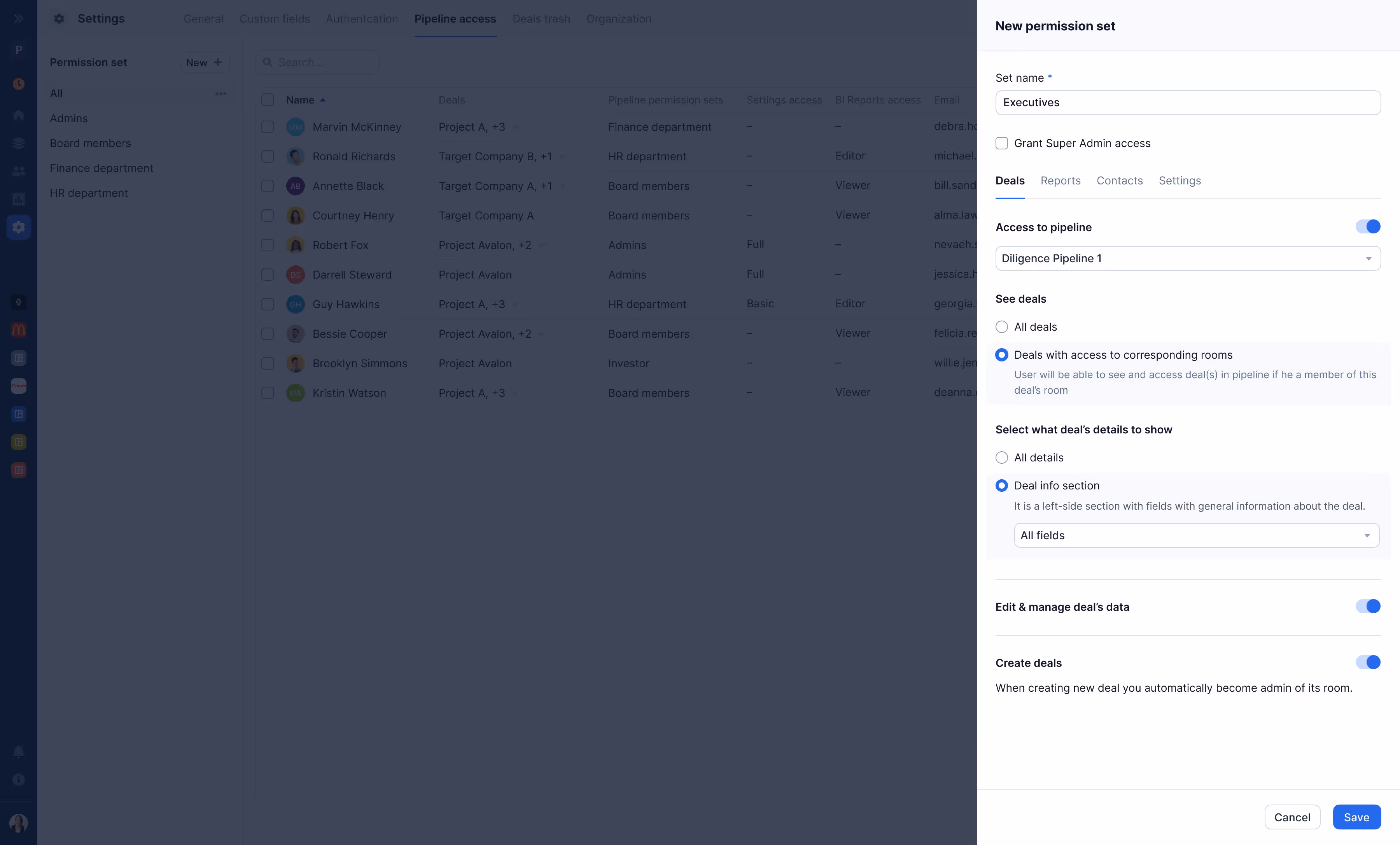Click the stacked layers sidebar icon
The width and height of the screenshot is (1400, 845).
click(x=18, y=143)
